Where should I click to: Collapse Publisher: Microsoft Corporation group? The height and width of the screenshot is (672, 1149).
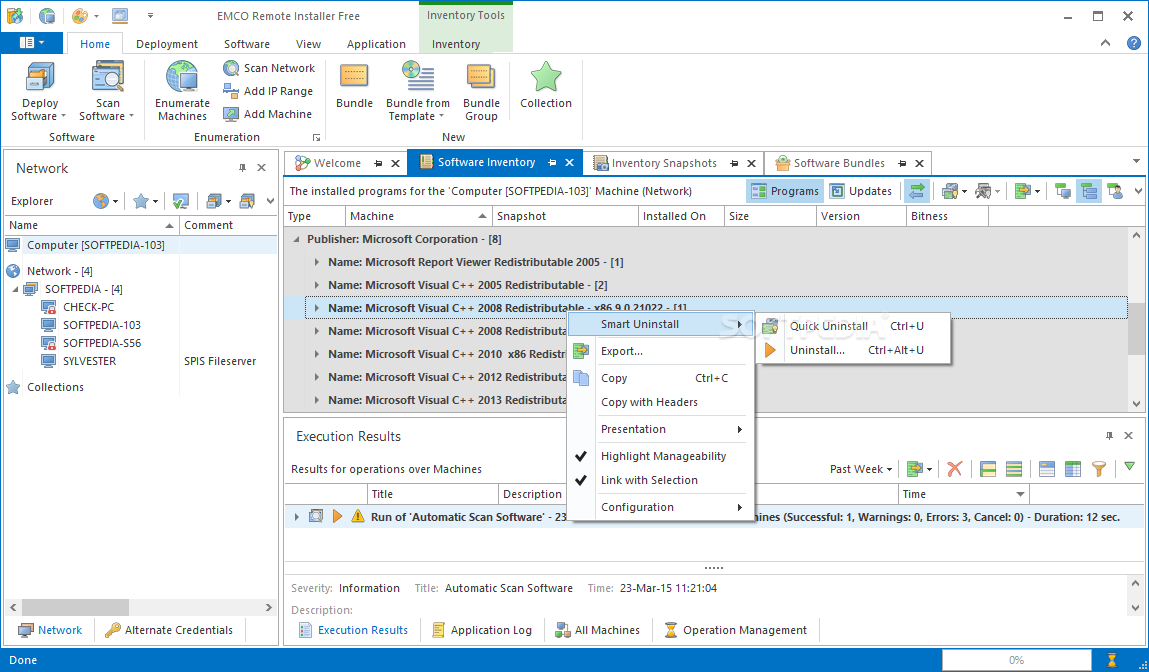(297, 239)
